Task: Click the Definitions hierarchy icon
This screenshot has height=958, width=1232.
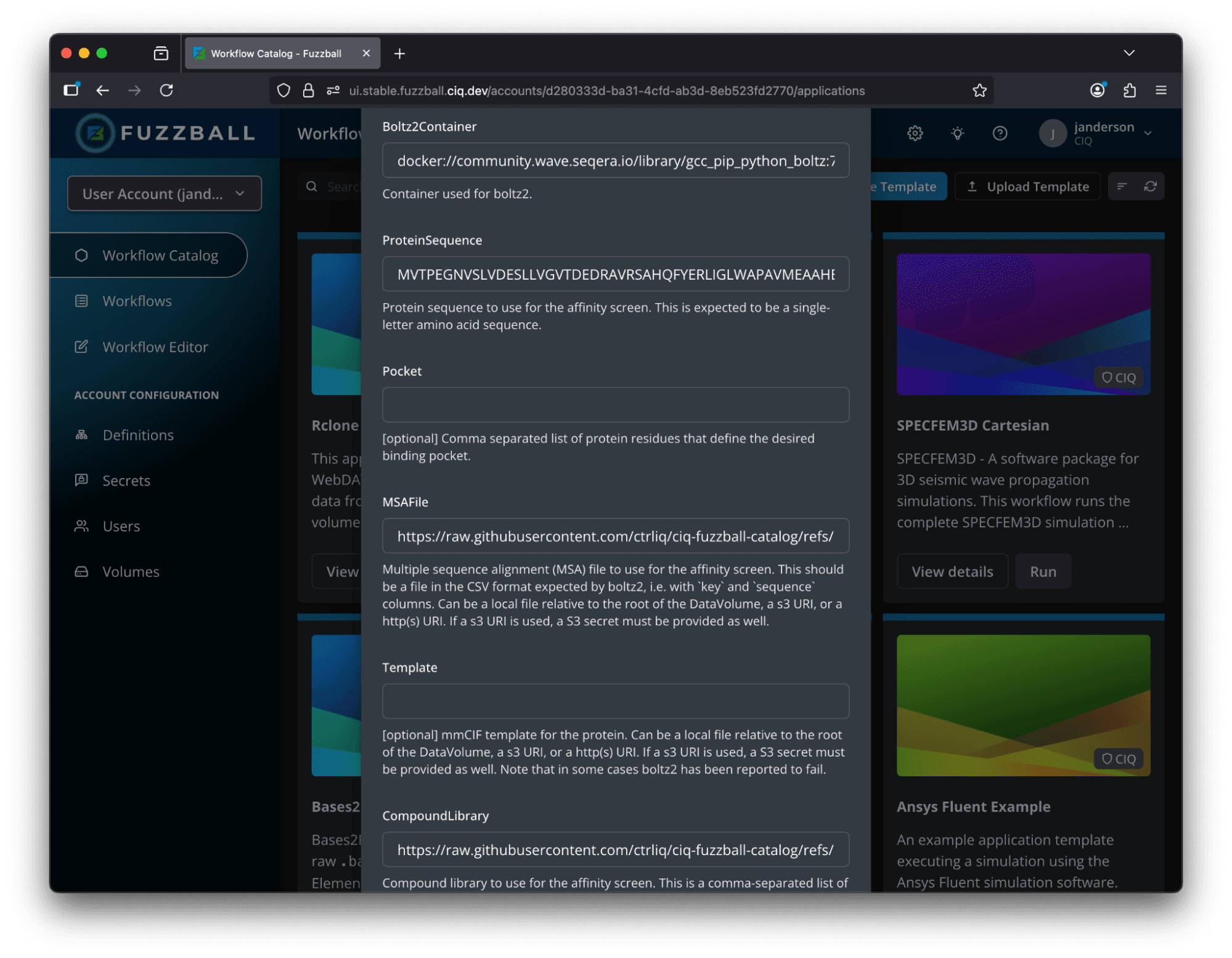Action: pyautogui.click(x=81, y=435)
